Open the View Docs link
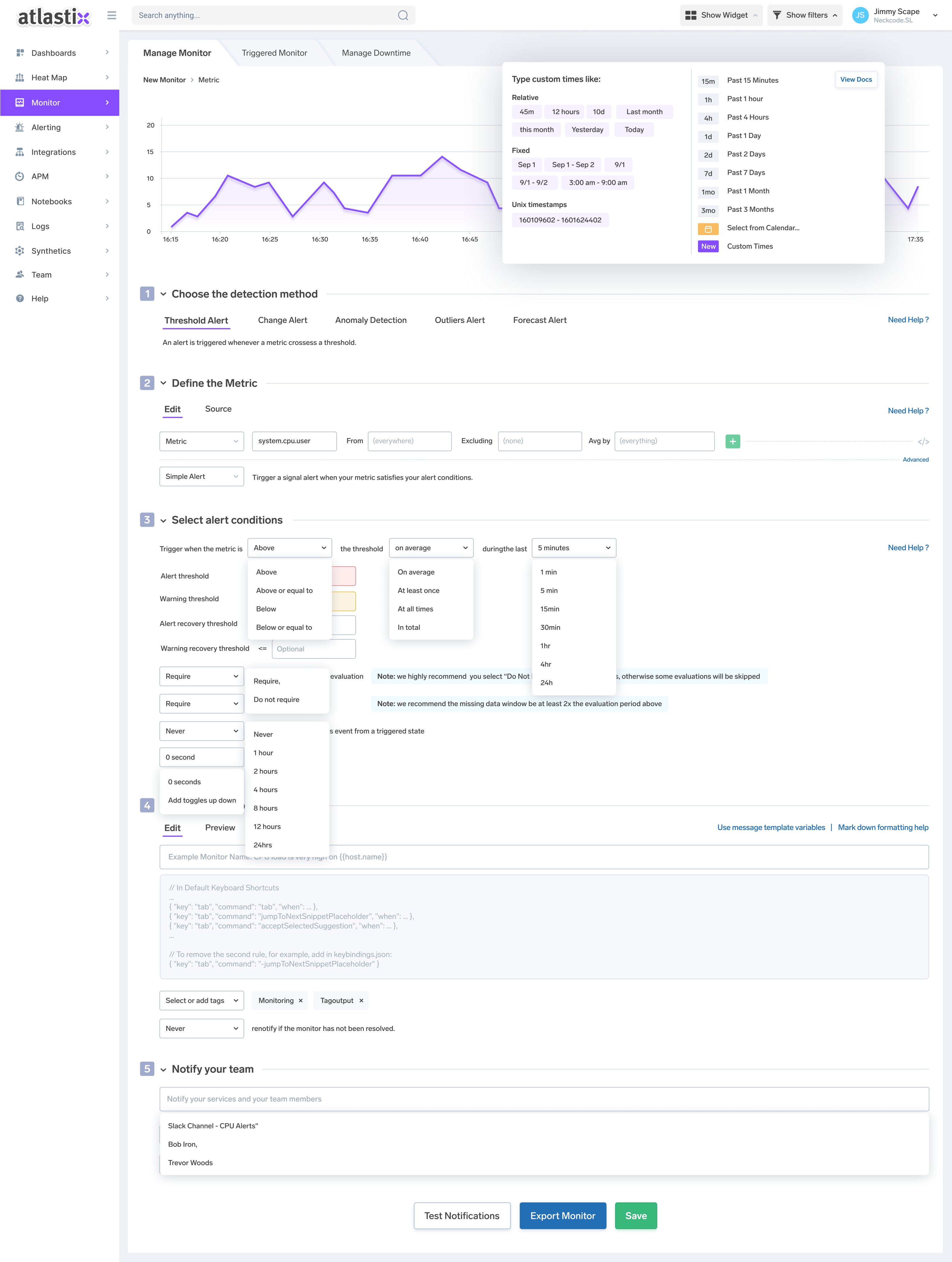 coord(856,80)
